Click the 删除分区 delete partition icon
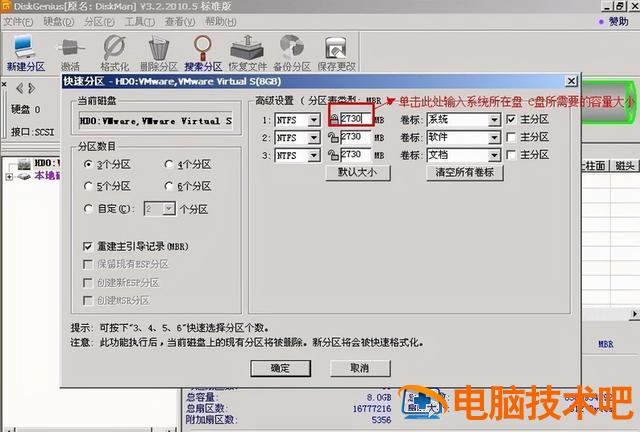Screen dimensions: 640x432 pos(158,50)
